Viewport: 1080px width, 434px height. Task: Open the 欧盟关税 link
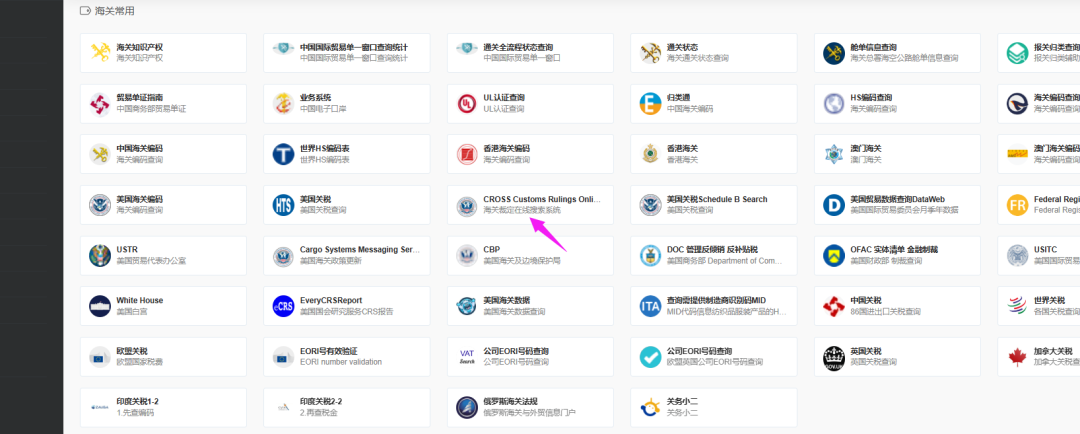click(163, 357)
